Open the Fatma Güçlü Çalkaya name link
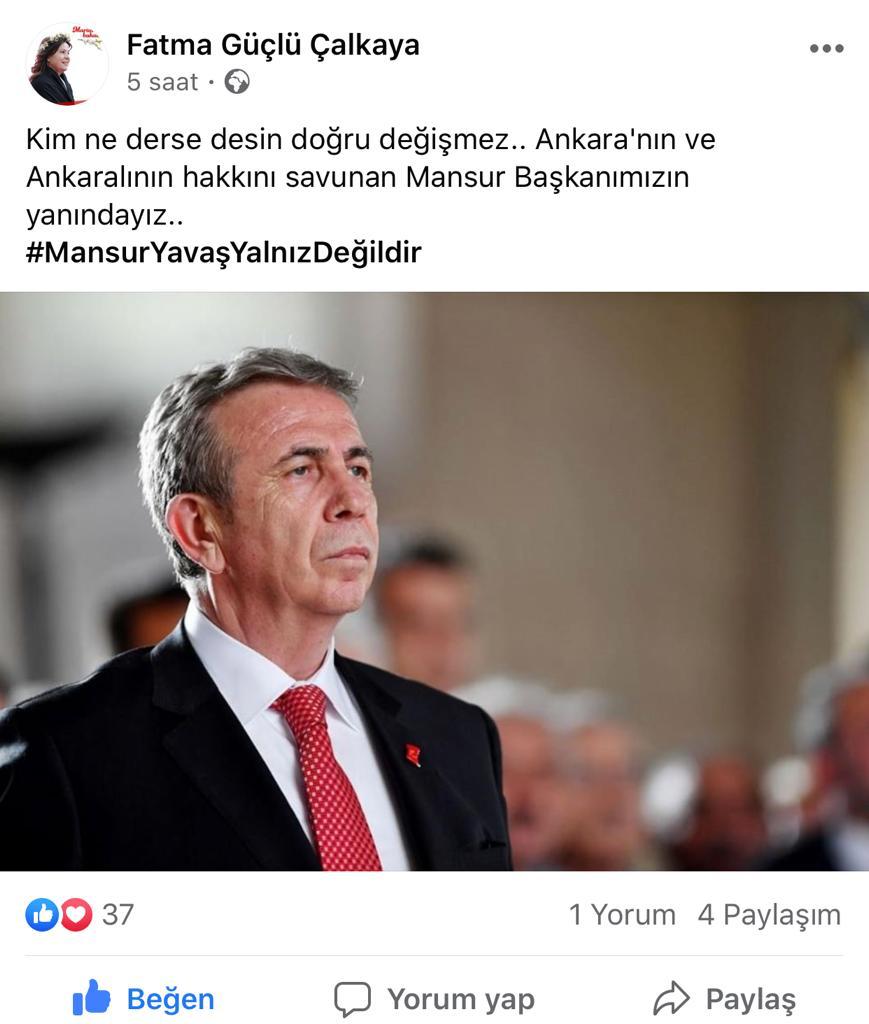This screenshot has height=1024, width=869. coord(273,45)
